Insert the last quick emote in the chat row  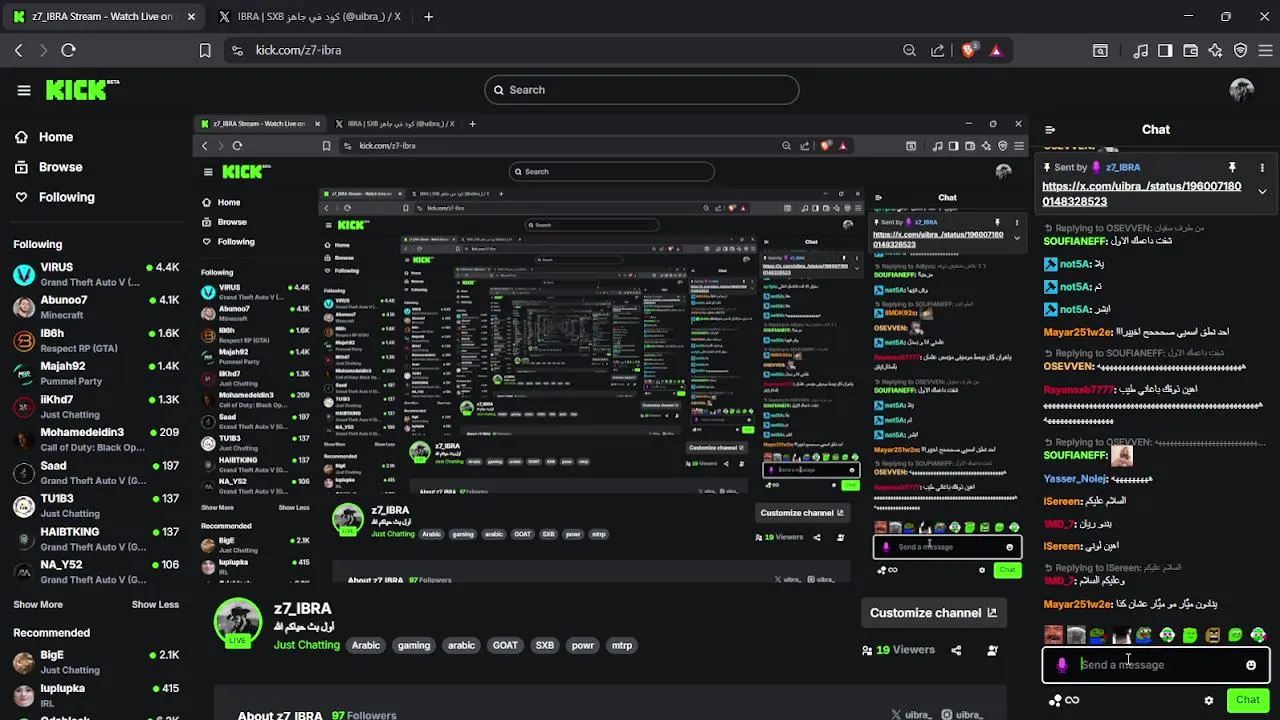coord(1258,635)
